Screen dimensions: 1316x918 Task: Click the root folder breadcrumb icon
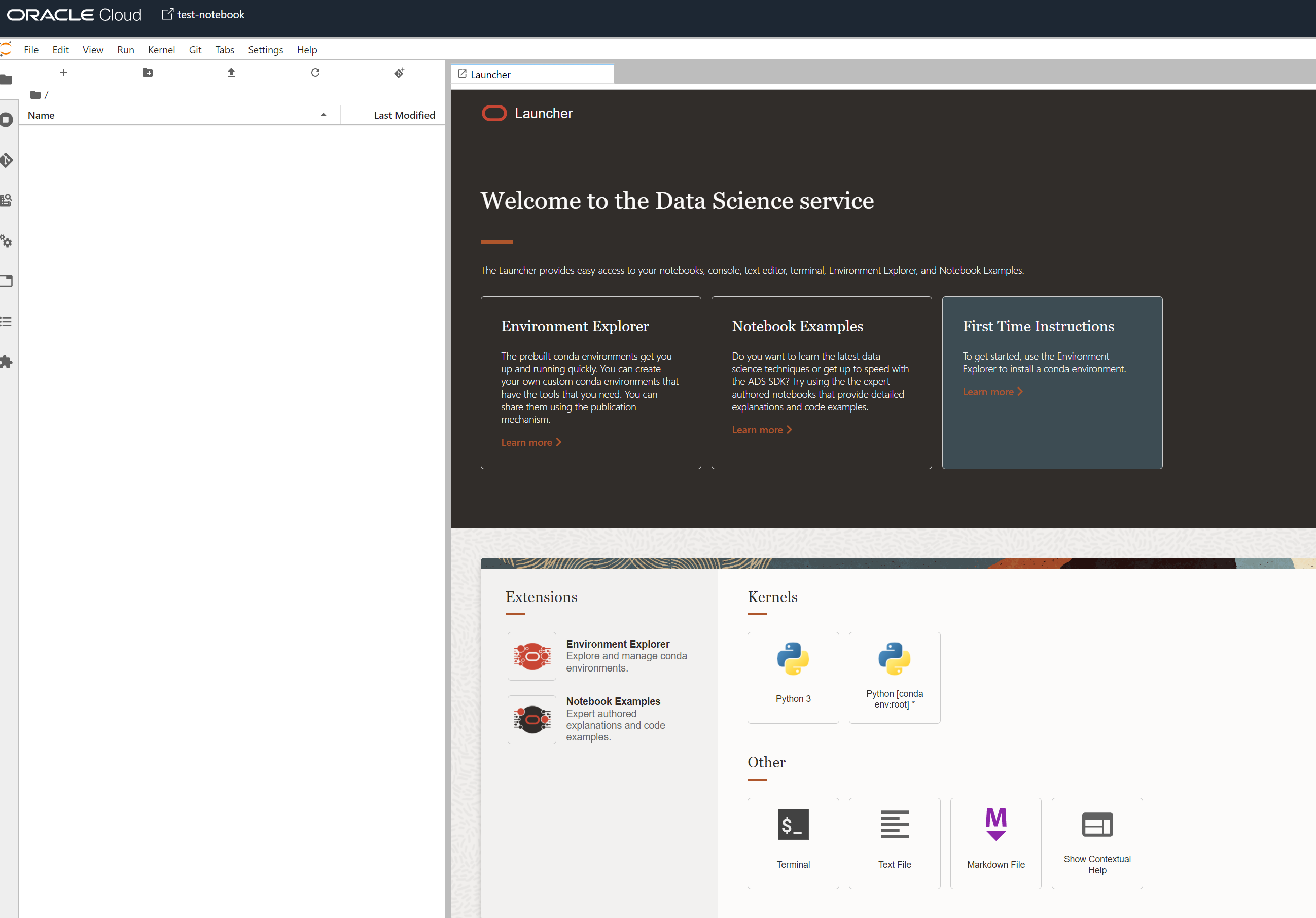point(35,95)
